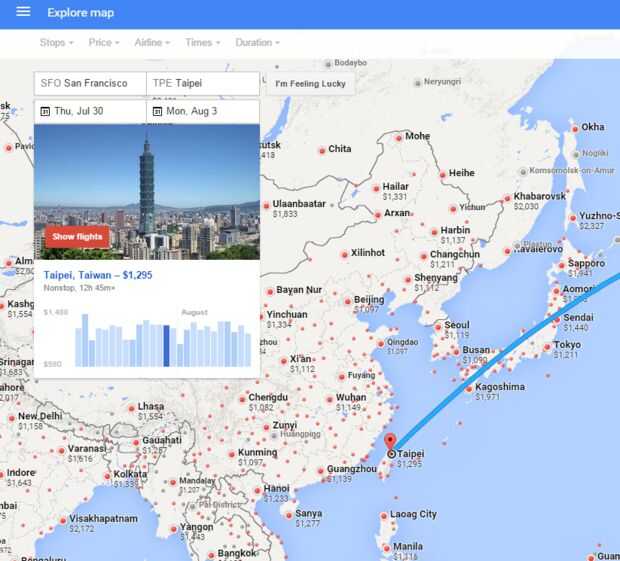Edit the TPE Taipei destination field
Screen dimensions: 620x561
tap(203, 83)
